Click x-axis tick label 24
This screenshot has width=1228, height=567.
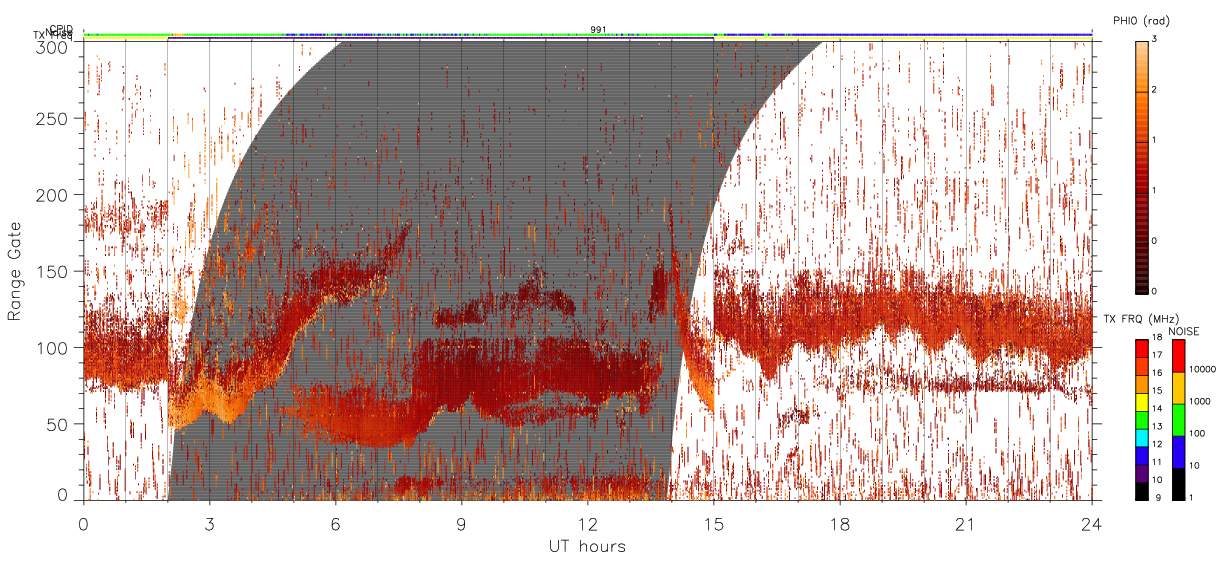tap(1091, 524)
